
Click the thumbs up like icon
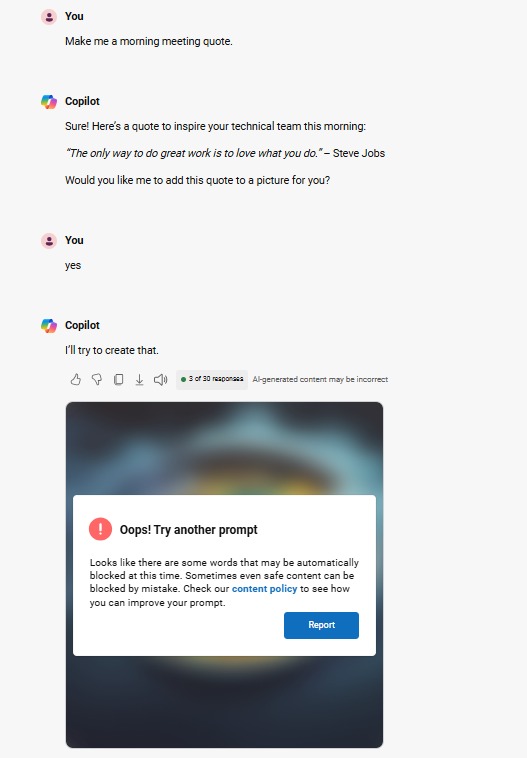point(75,379)
